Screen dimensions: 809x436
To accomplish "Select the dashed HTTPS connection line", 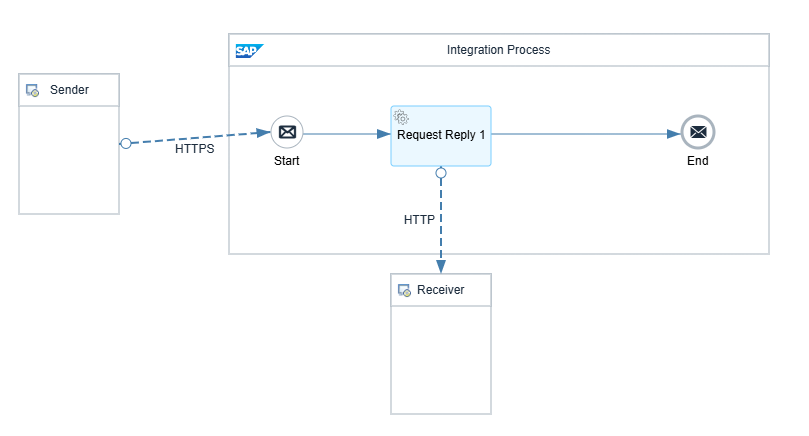I will click(x=199, y=138).
